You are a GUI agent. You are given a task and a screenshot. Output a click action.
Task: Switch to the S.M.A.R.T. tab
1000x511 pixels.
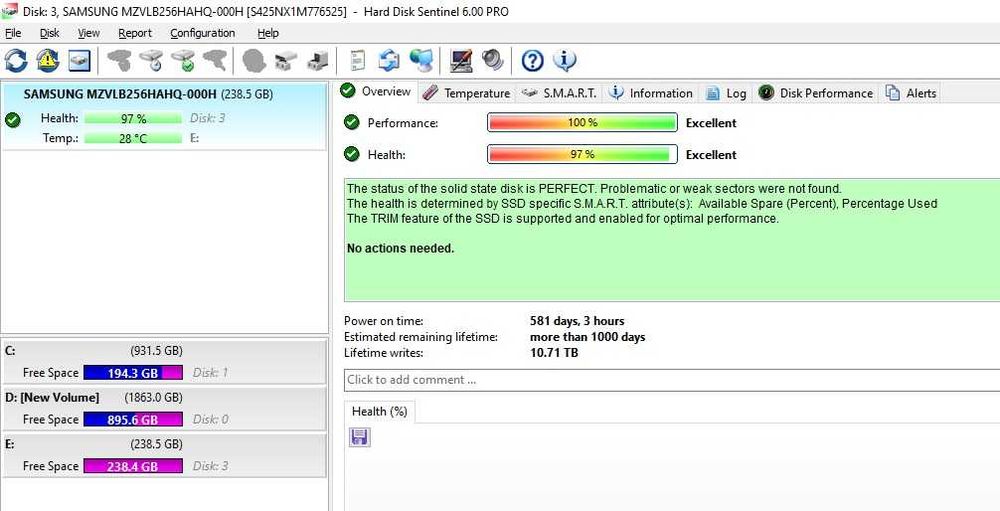[559, 93]
